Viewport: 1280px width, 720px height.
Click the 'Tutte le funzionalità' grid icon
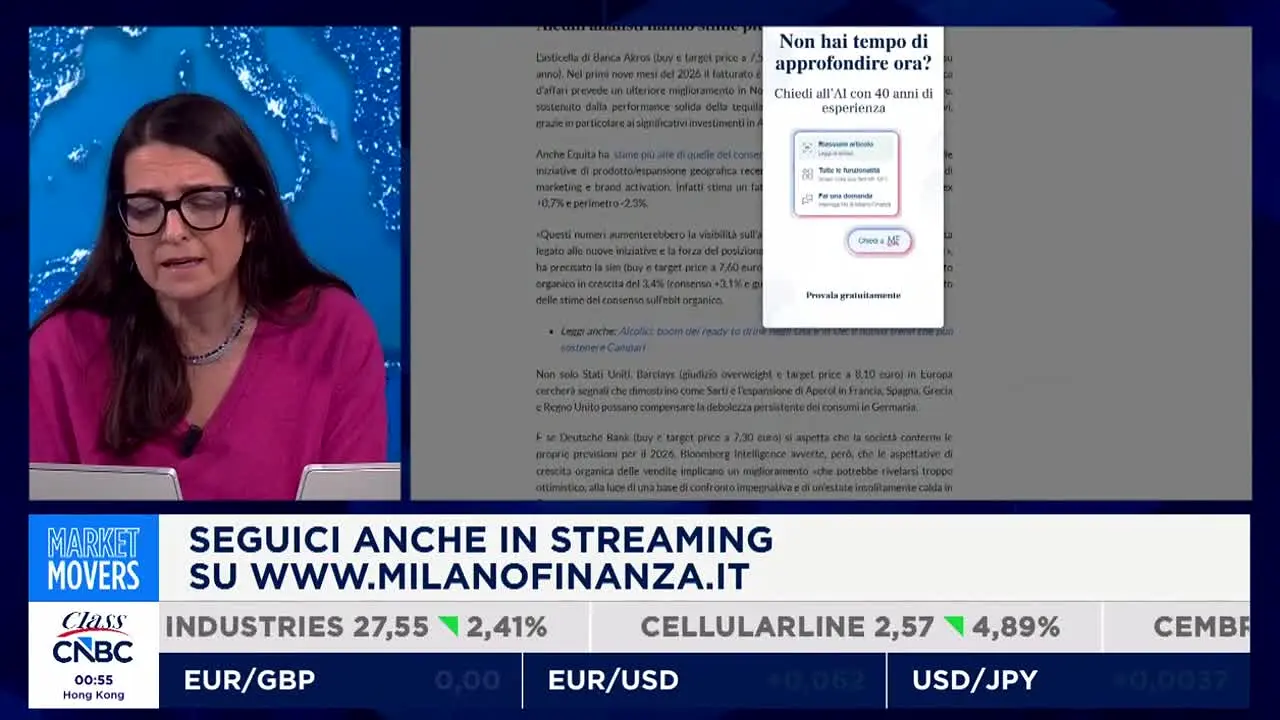click(x=807, y=173)
